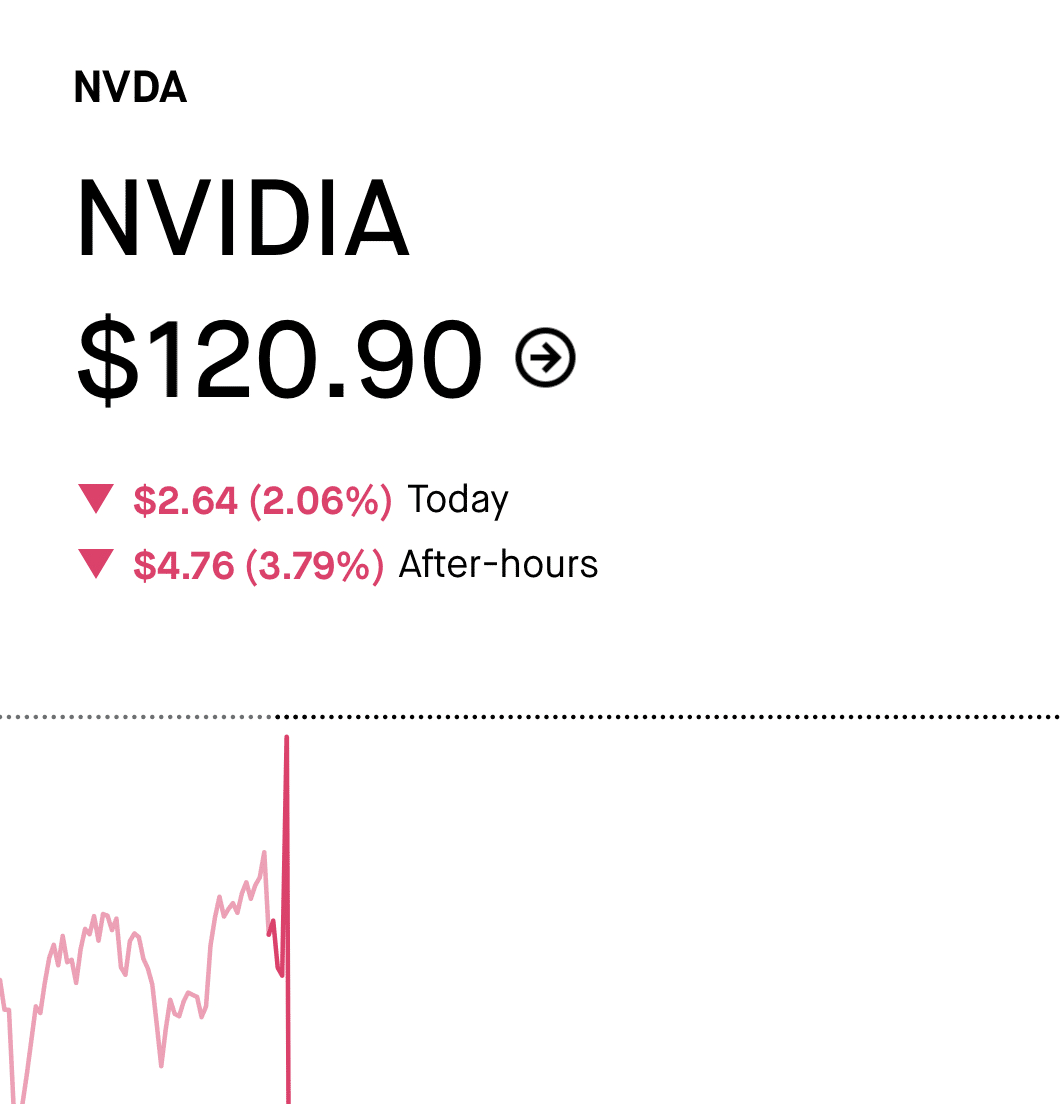This screenshot has width=1060, height=1104.
Task: Click the circled arrow beside the price
Action: tap(545, 357)
